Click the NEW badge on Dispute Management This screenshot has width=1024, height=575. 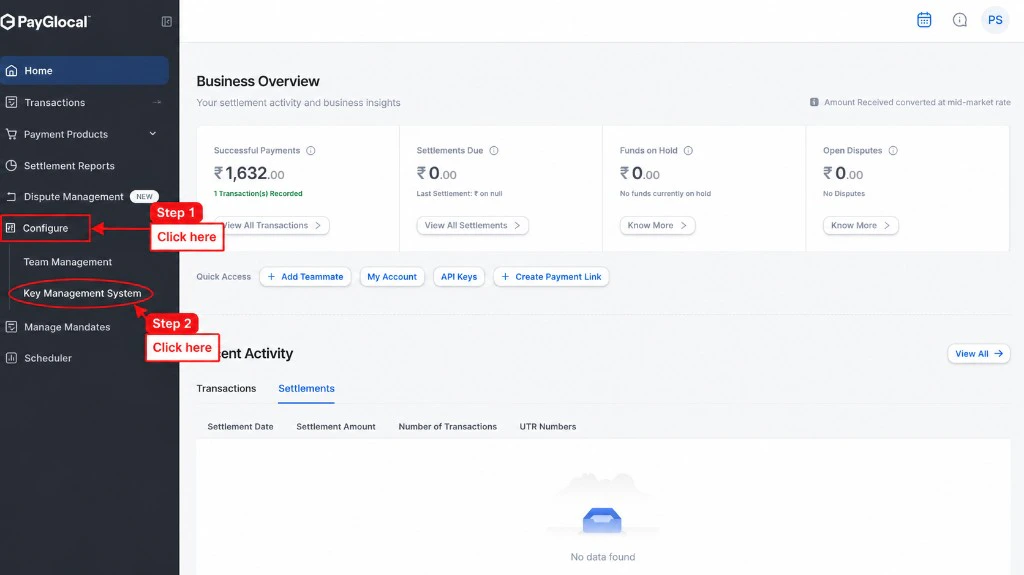[x=144, y=197]
